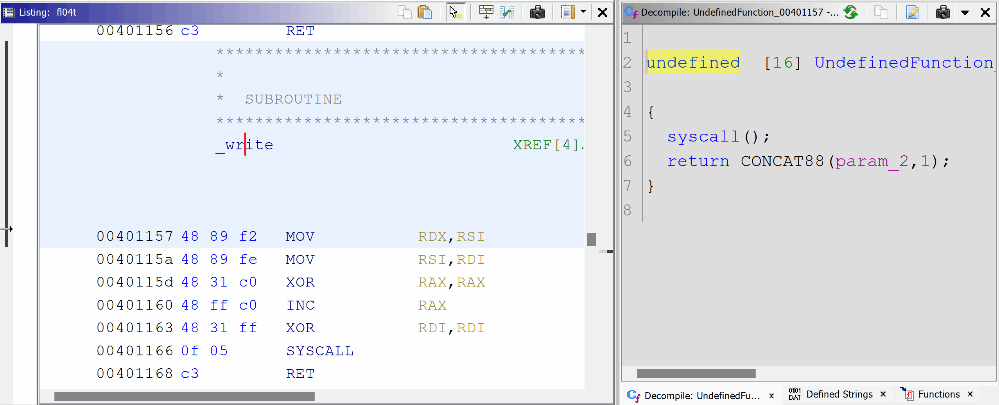Click the Listing overview margin icon
The height and width of the screenshot is (405, 999).
567,11
